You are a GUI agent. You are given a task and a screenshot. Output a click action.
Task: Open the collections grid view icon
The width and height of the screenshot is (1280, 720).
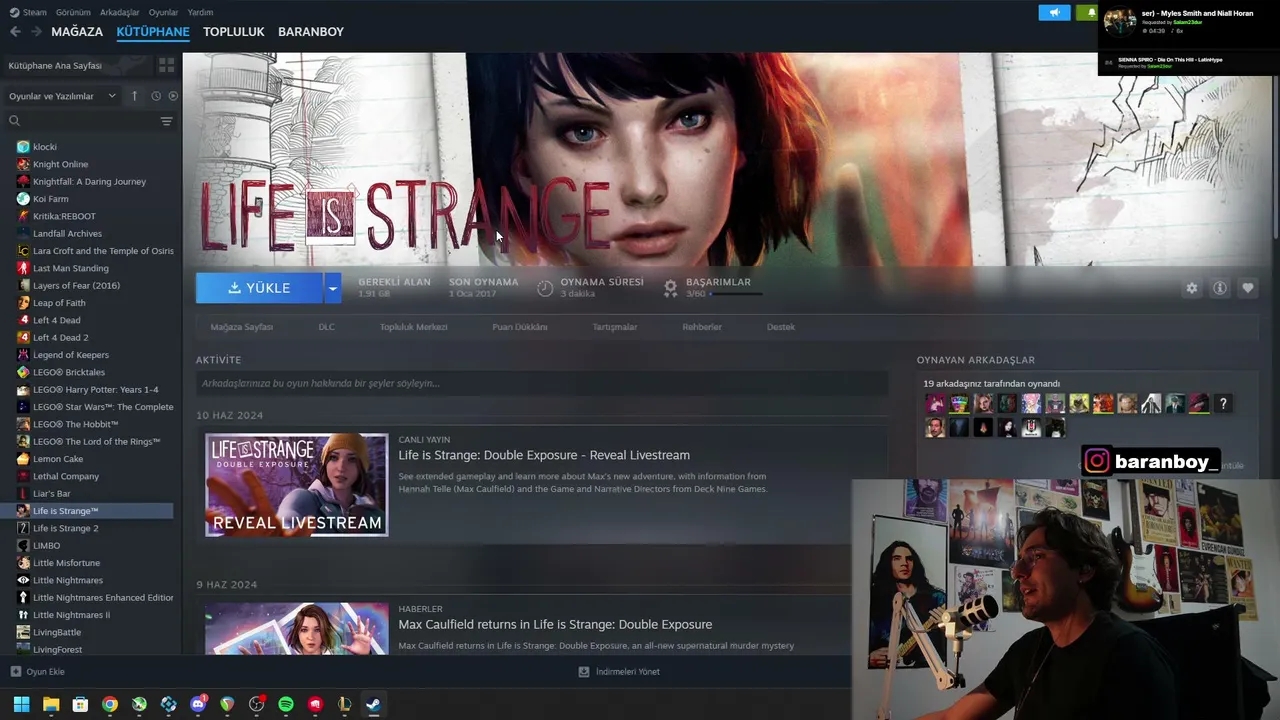click(x=166, y=65)
